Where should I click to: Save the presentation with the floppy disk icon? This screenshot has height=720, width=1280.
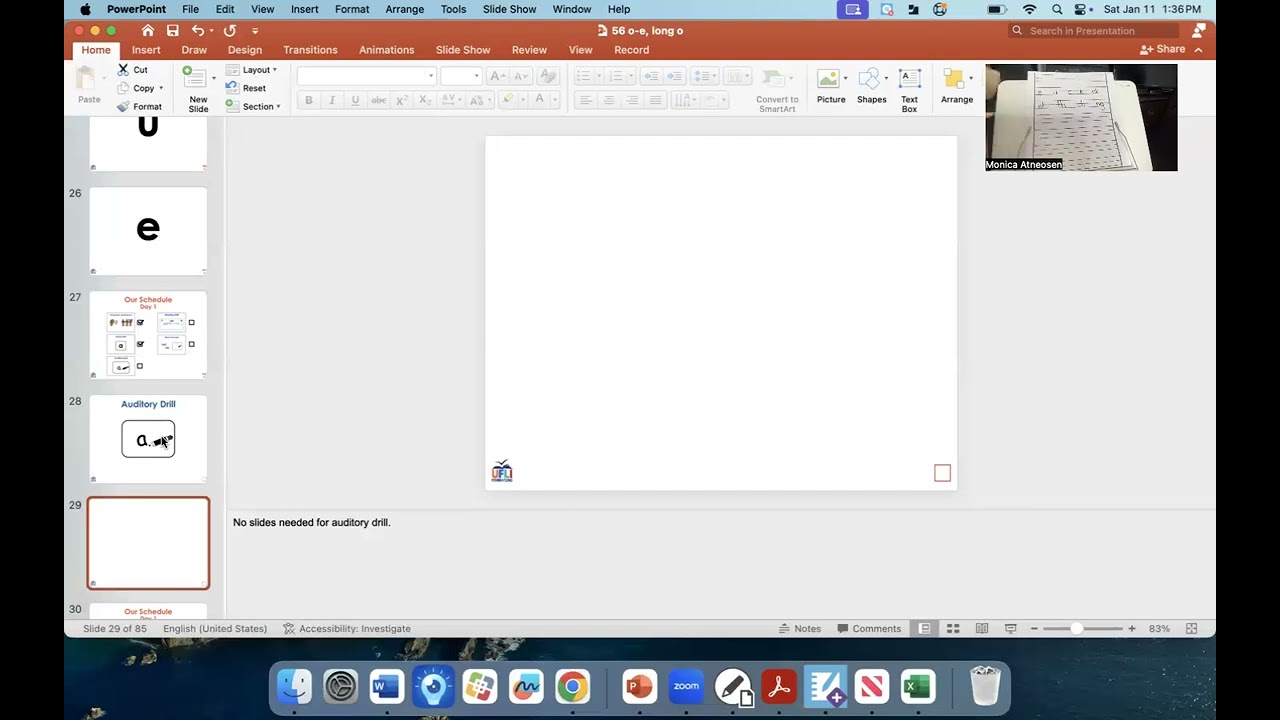click(x=173, y=31)
